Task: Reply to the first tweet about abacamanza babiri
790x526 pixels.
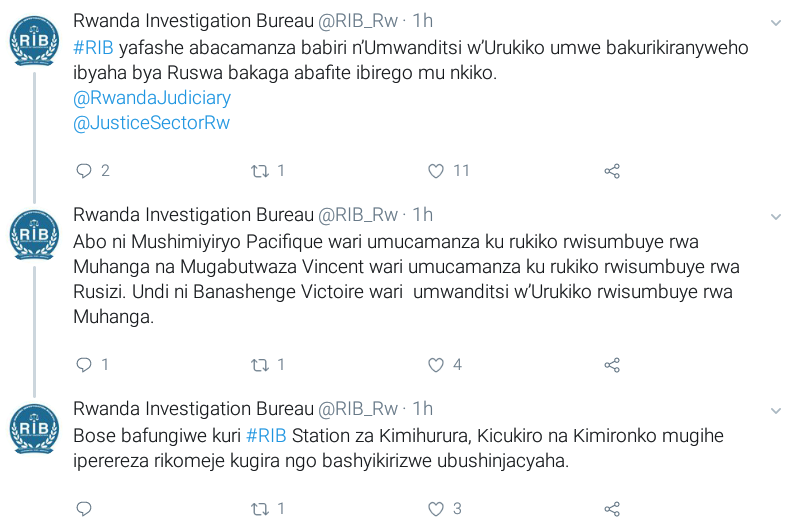Action: coord(84,171)
